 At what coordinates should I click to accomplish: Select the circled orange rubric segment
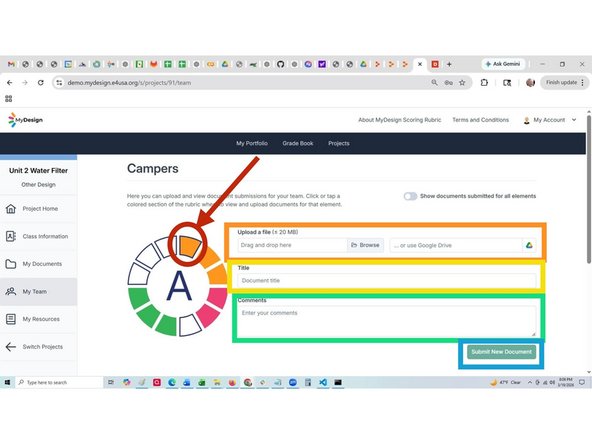point(189,246)
